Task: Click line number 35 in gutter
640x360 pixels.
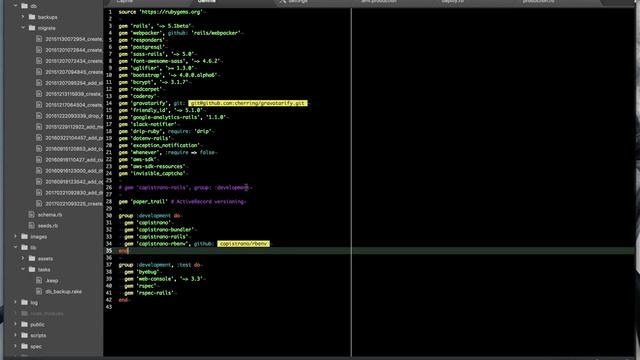Action: click(x=109, y=251)
